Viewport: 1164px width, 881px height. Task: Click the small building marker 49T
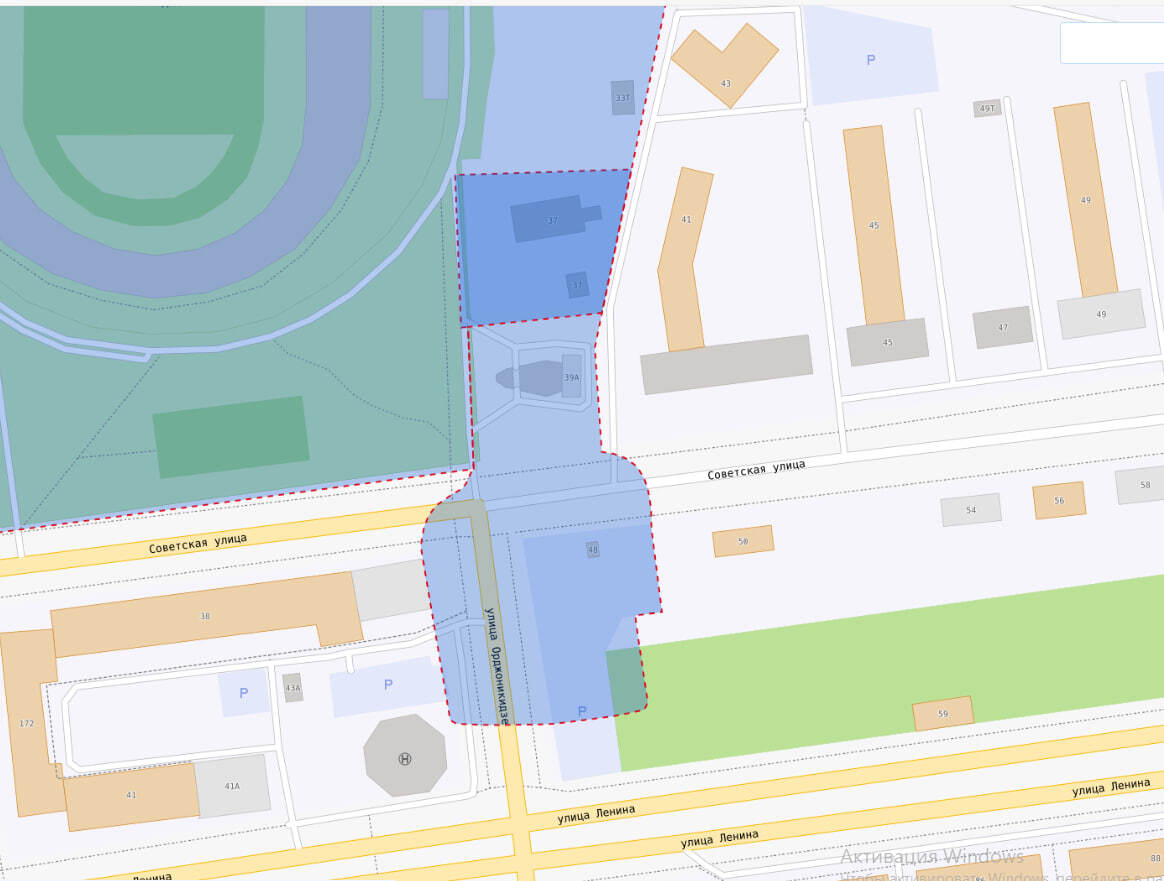987,108
